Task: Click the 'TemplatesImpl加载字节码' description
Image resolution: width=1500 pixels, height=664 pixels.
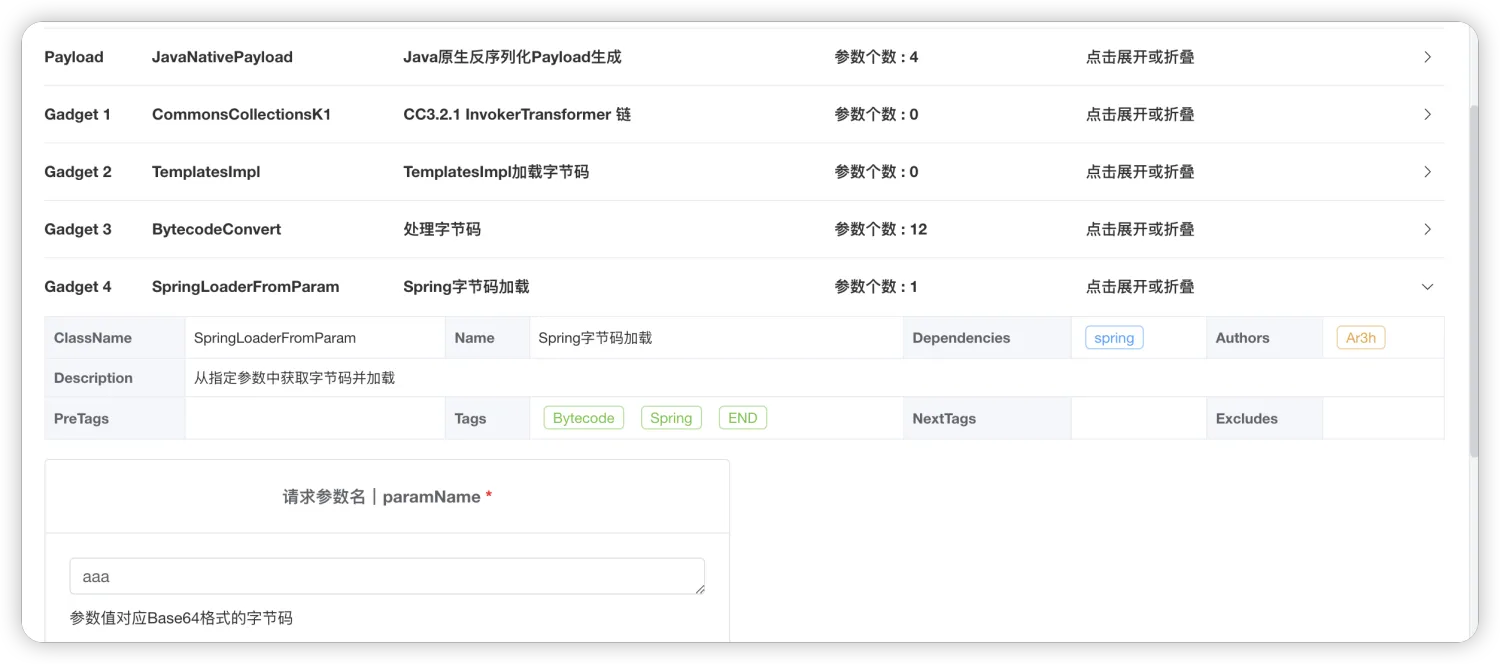Action: (496, 172)
